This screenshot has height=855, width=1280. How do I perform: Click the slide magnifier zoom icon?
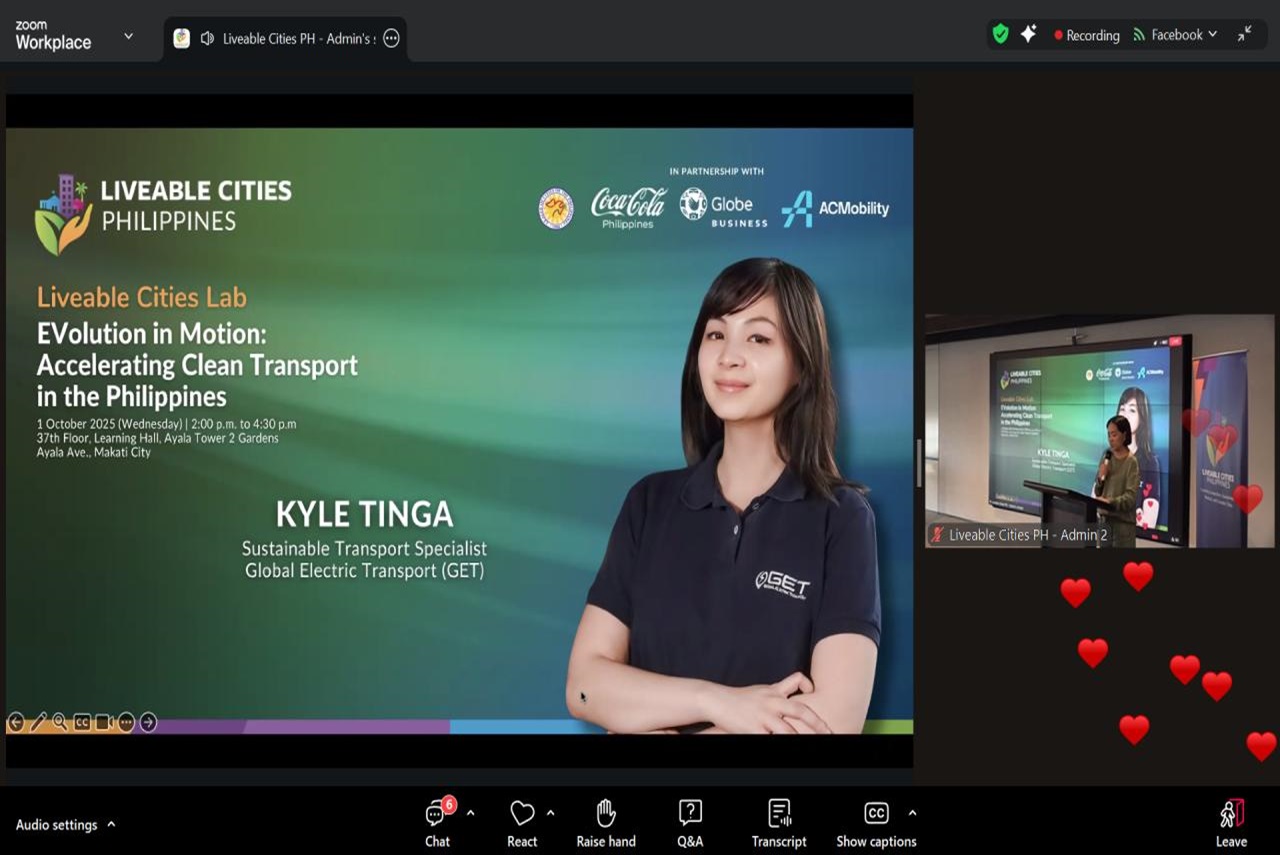(x=60, y=722)
